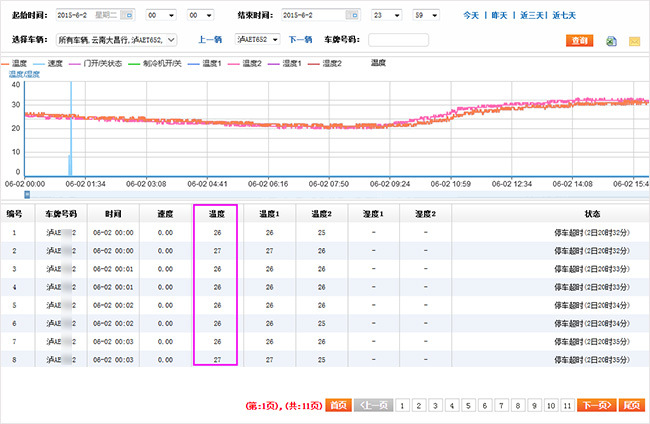
Task: Open the 沪AET652 vehicle dropdown
Action: 257,39
